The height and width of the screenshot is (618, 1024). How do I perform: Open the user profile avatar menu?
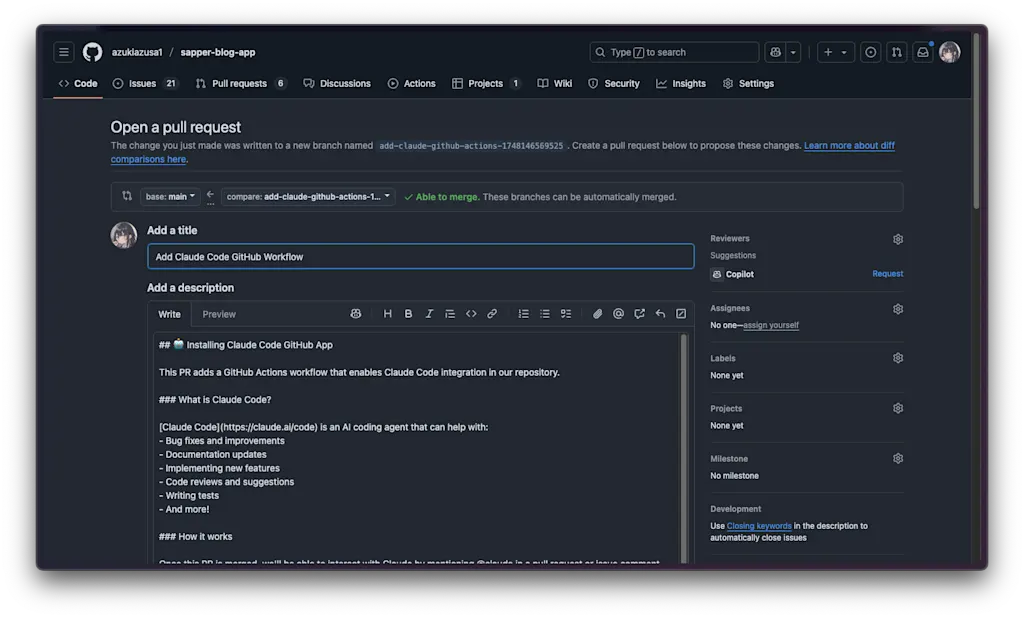[x=950, y=52]
